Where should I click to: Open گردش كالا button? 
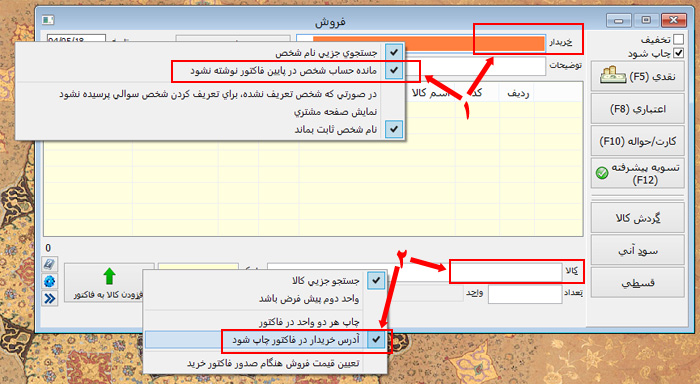click(x=638, y=217)
